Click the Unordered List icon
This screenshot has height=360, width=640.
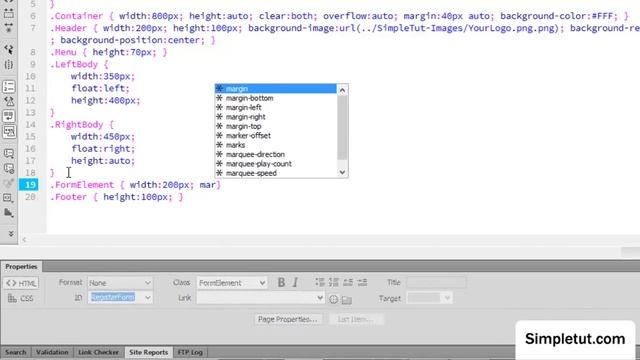pos(320,282)
